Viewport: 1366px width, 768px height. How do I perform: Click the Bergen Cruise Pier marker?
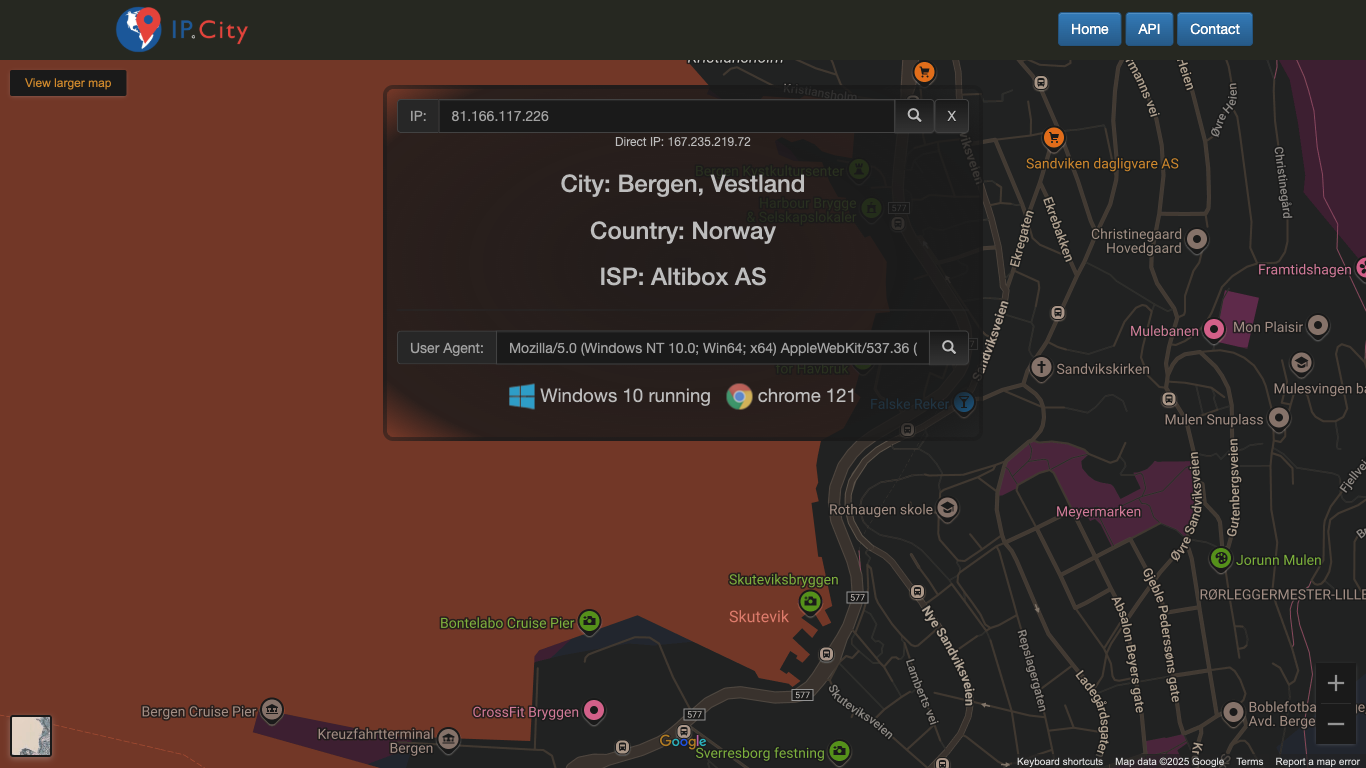(271, 711)
